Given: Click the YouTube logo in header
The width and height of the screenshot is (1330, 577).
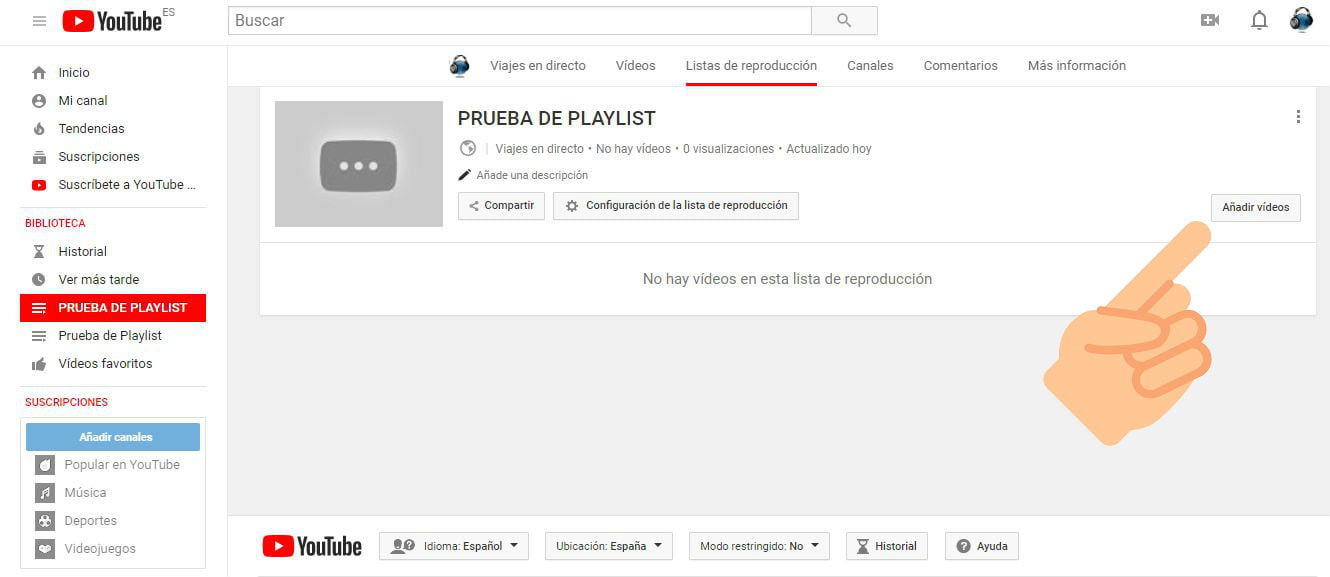Looking at the screenshot, I should coord(112,20).
